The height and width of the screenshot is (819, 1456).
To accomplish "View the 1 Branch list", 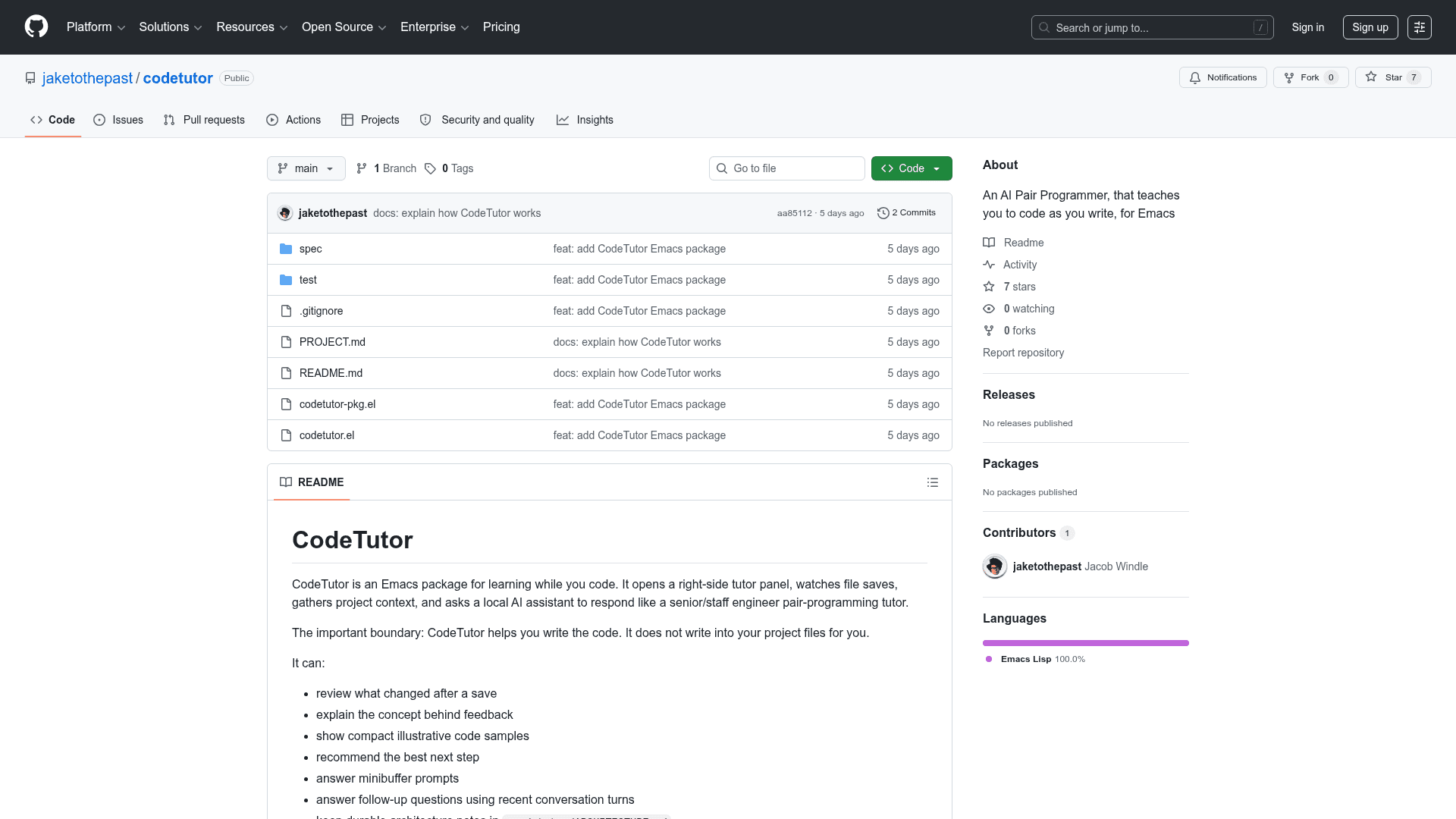I will (386, 168).
